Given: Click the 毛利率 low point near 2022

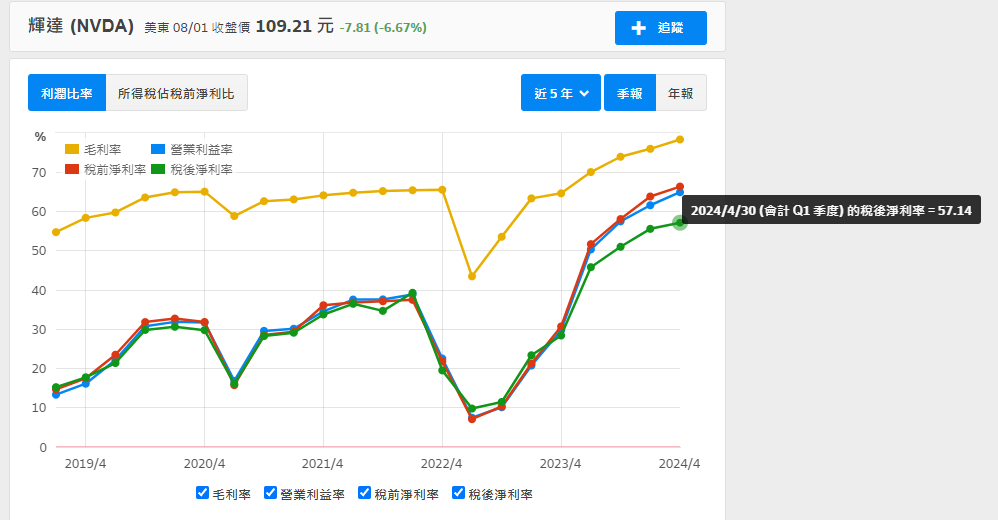Looking at the screenshot, I should click(472, 276).
